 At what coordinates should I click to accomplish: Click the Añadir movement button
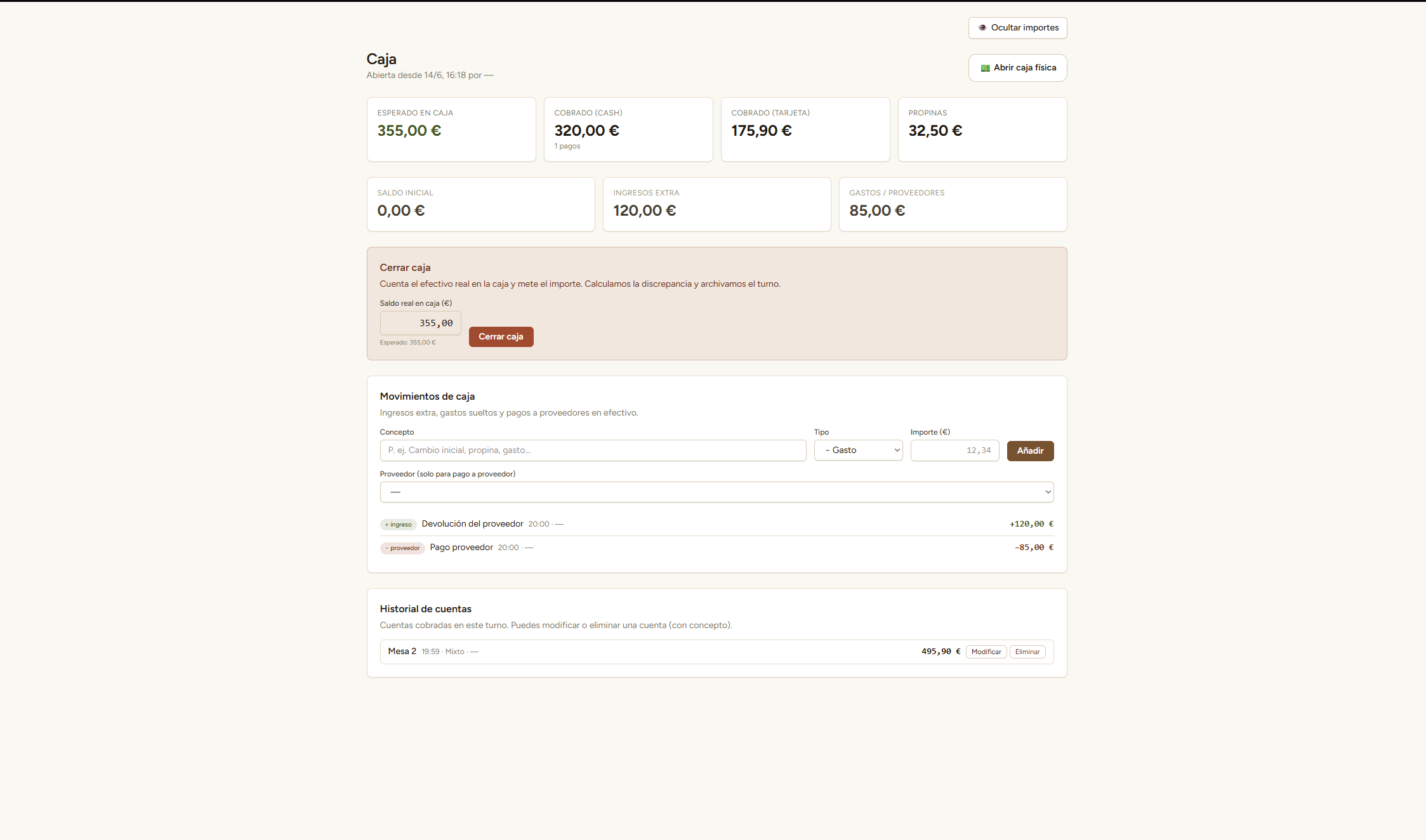(x=1030, y=451)
